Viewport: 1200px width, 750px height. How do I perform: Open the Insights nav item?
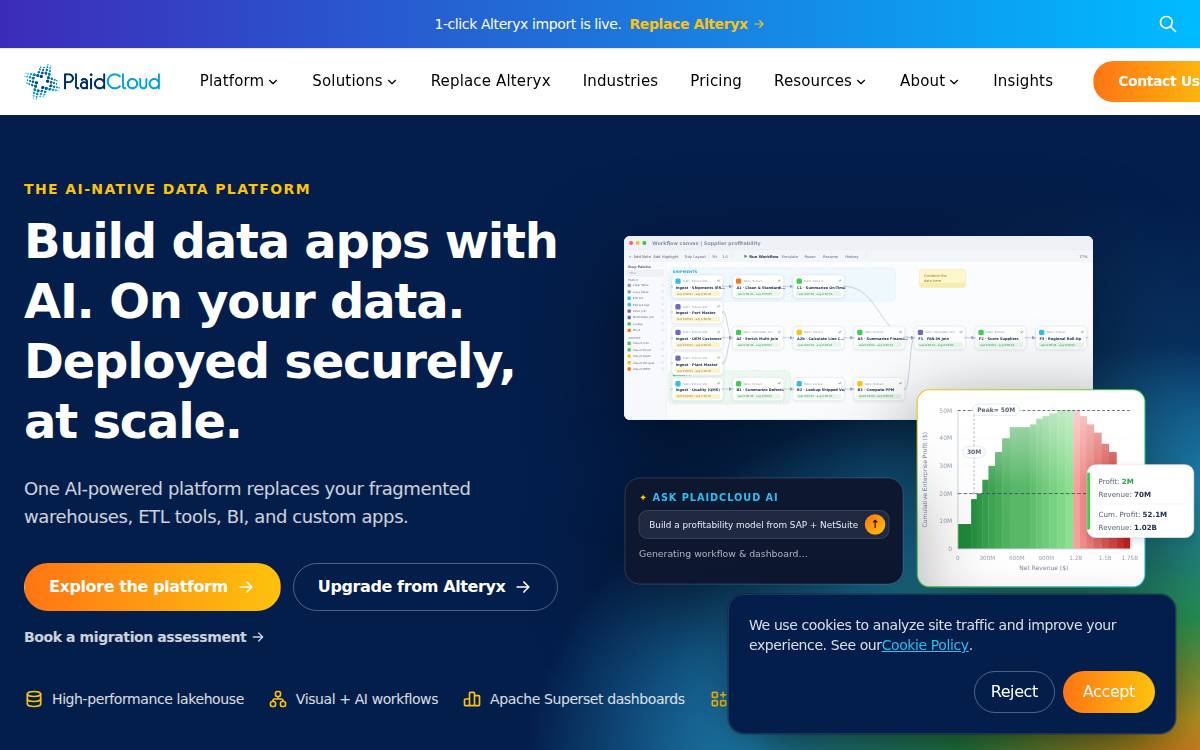(x=1023, y=81)
